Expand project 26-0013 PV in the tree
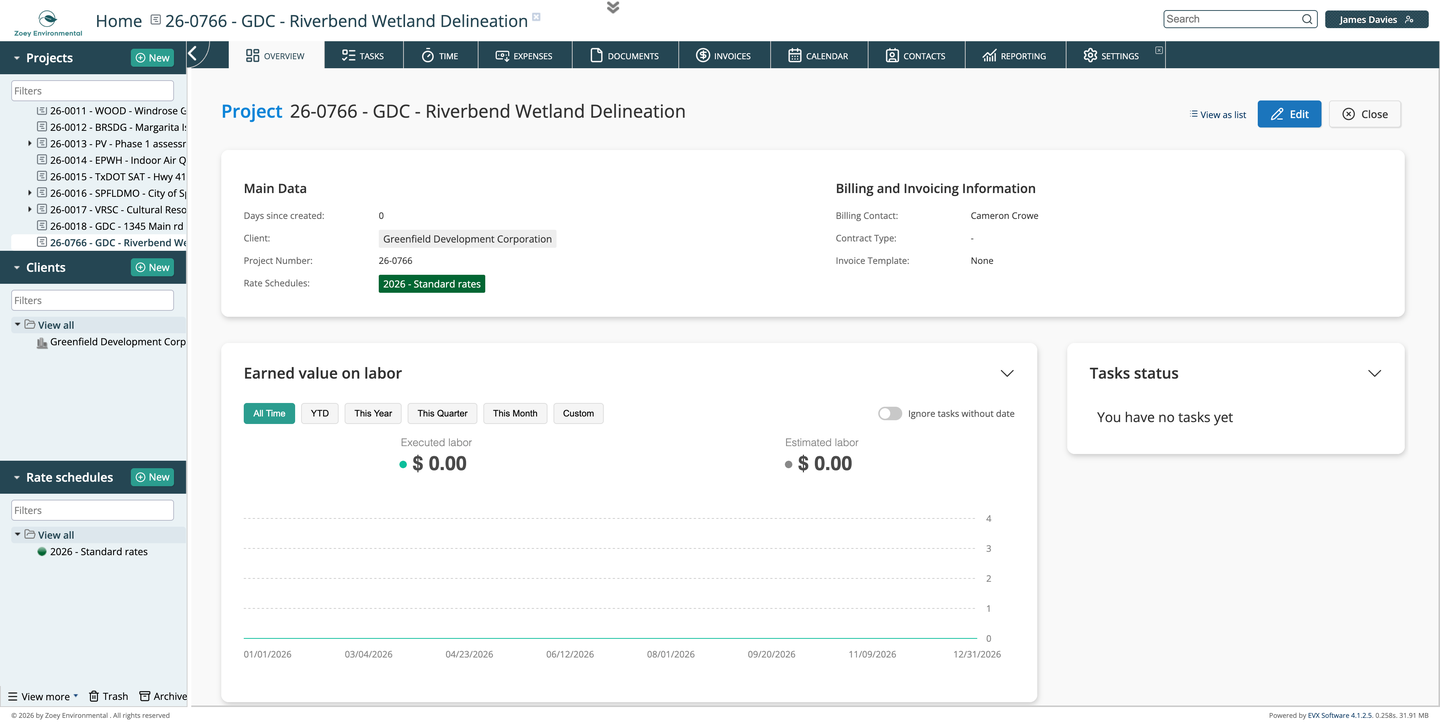Screen dimensions: 1440x722 (30, 144)
